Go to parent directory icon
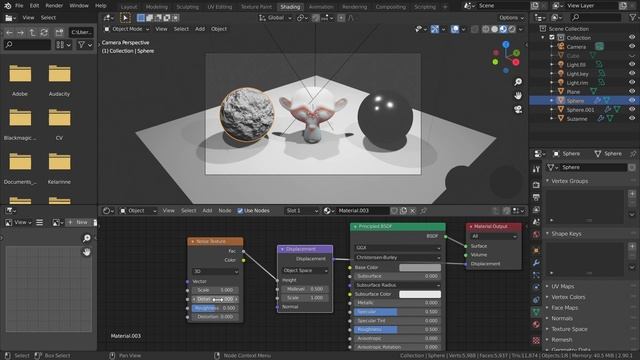 [32, 32]
